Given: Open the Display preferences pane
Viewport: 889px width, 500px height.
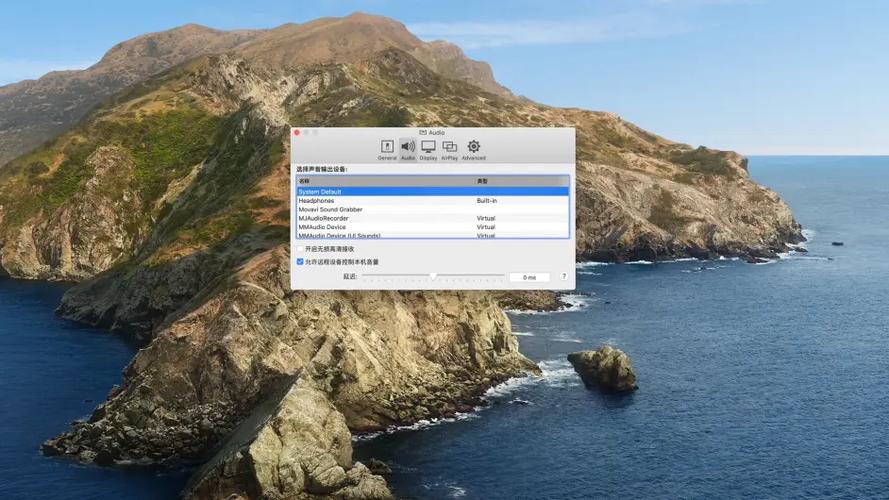Looking at the screenshot, I should (x=428, y=150).
